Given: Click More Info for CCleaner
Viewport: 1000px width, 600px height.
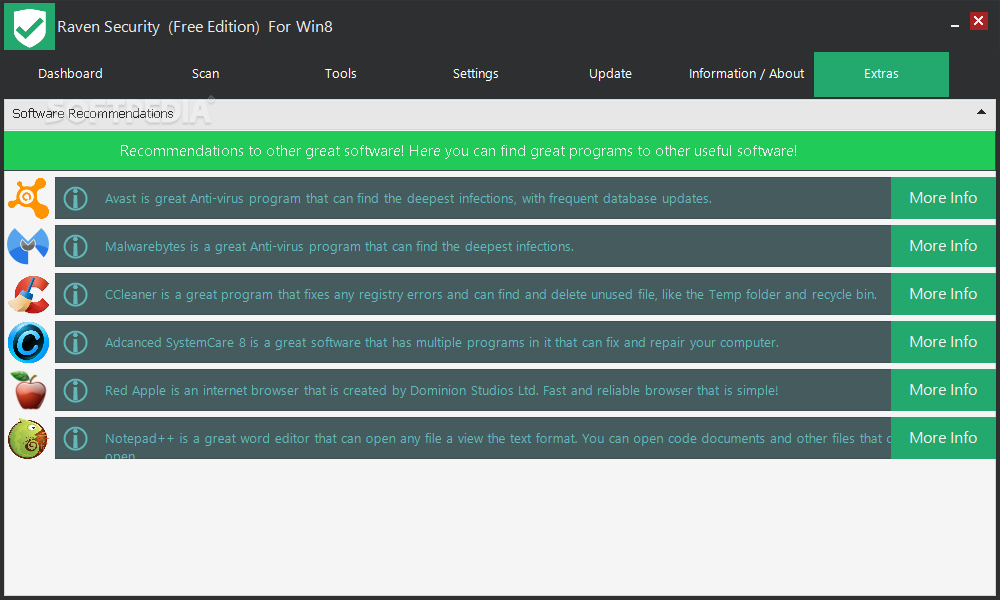Looking at the screenshot, I should [943, 294].
